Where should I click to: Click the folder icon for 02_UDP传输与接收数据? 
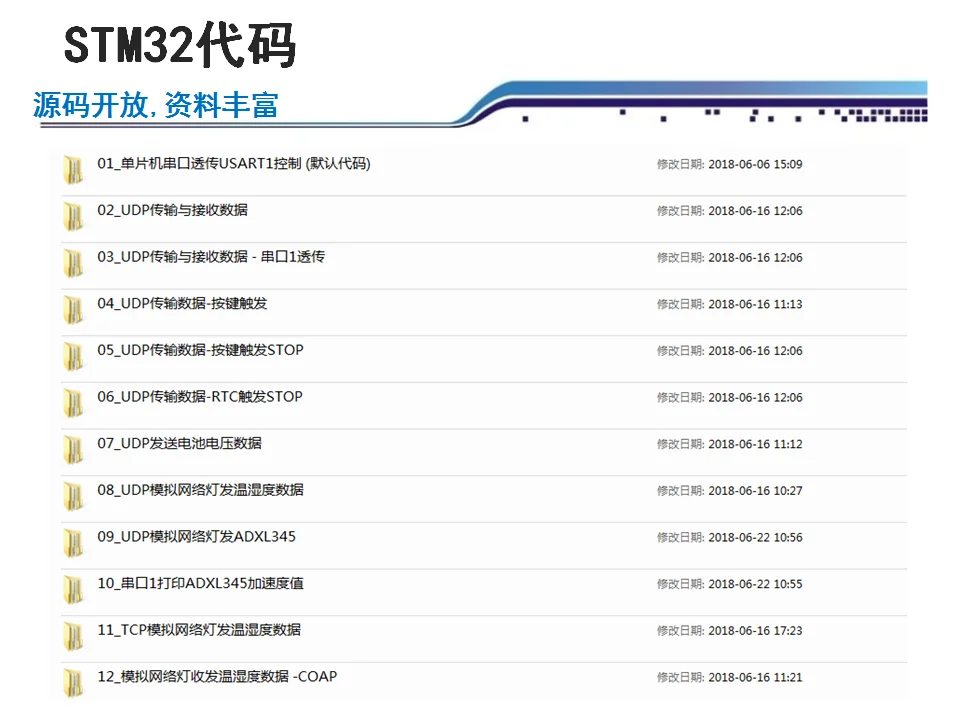pyautogui.click(x=73, y=216)
